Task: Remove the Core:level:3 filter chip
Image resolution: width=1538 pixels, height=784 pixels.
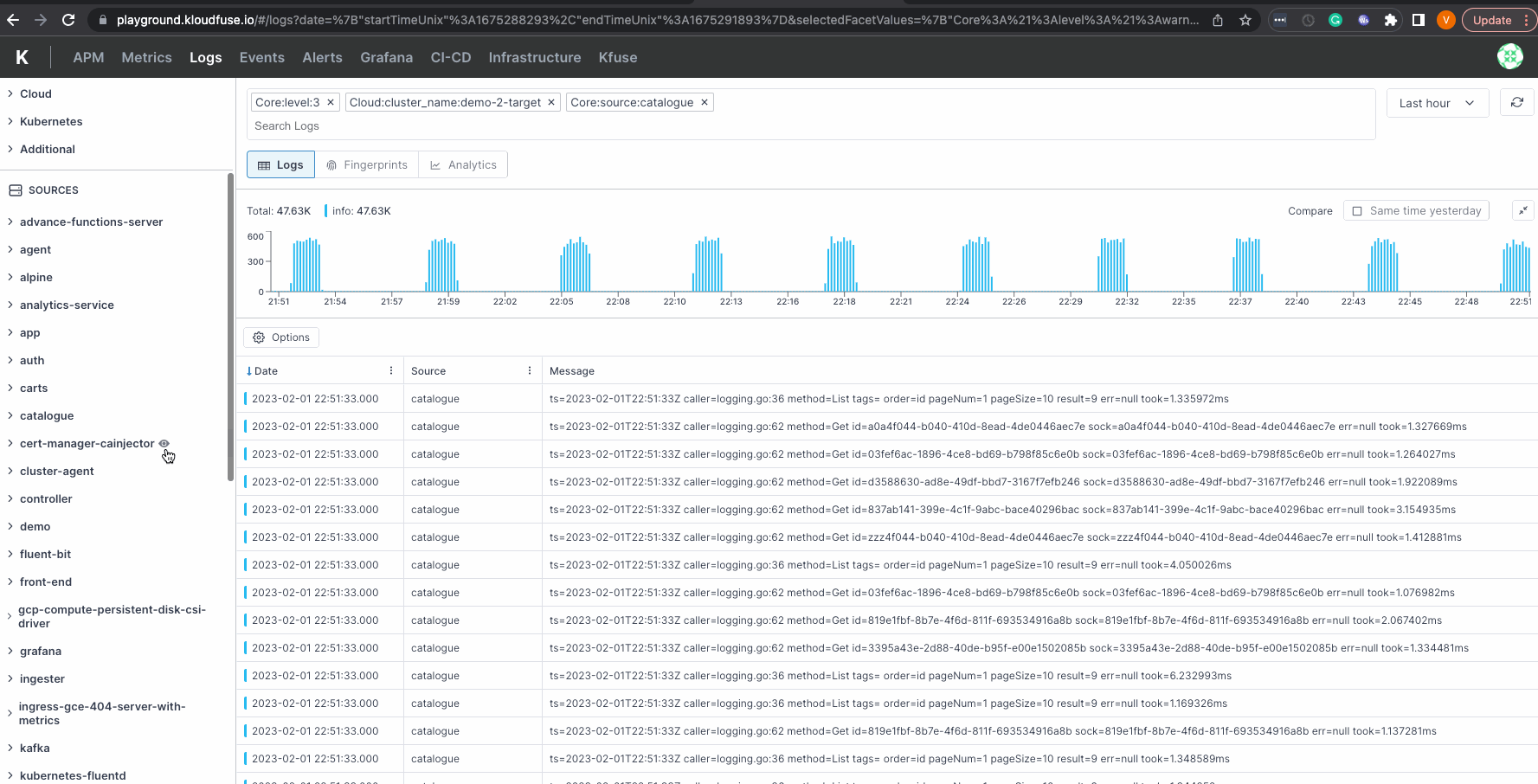Action: click(330, 102)
